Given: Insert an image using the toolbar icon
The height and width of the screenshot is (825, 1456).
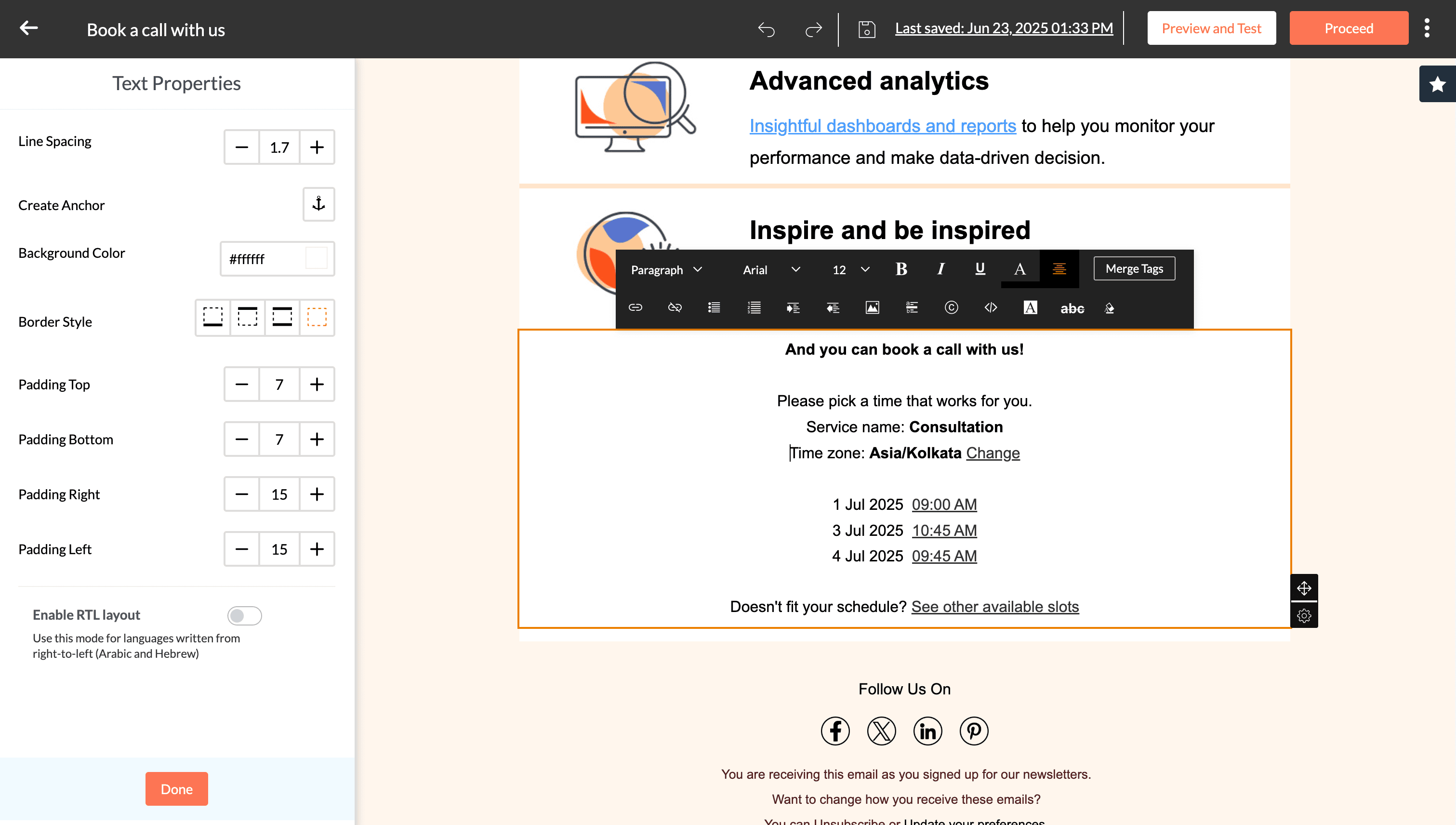Looking at the screenshot, I should point(872,307).
